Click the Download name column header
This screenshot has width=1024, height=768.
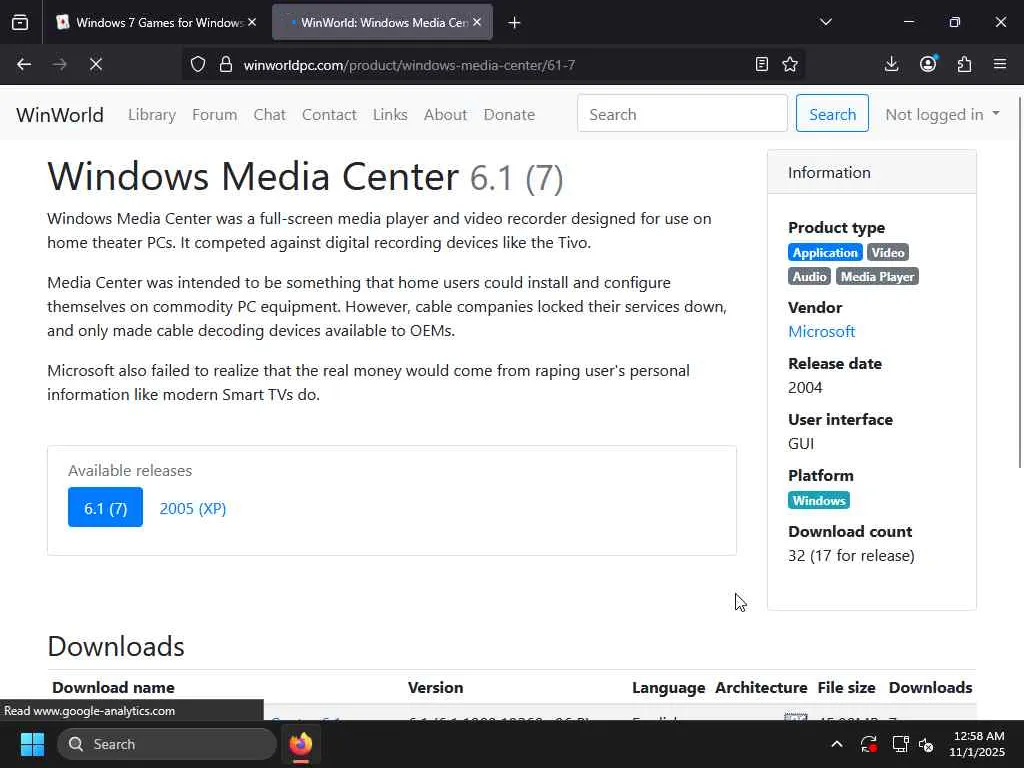coord(114,688)
